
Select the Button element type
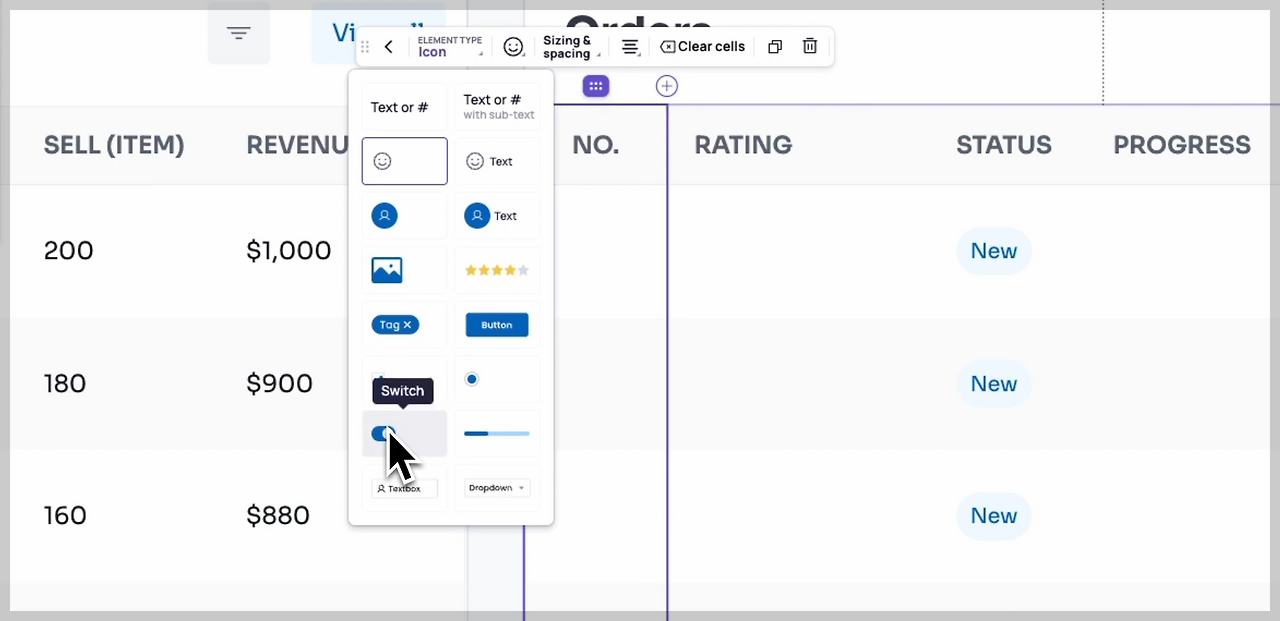click(497, 325)
